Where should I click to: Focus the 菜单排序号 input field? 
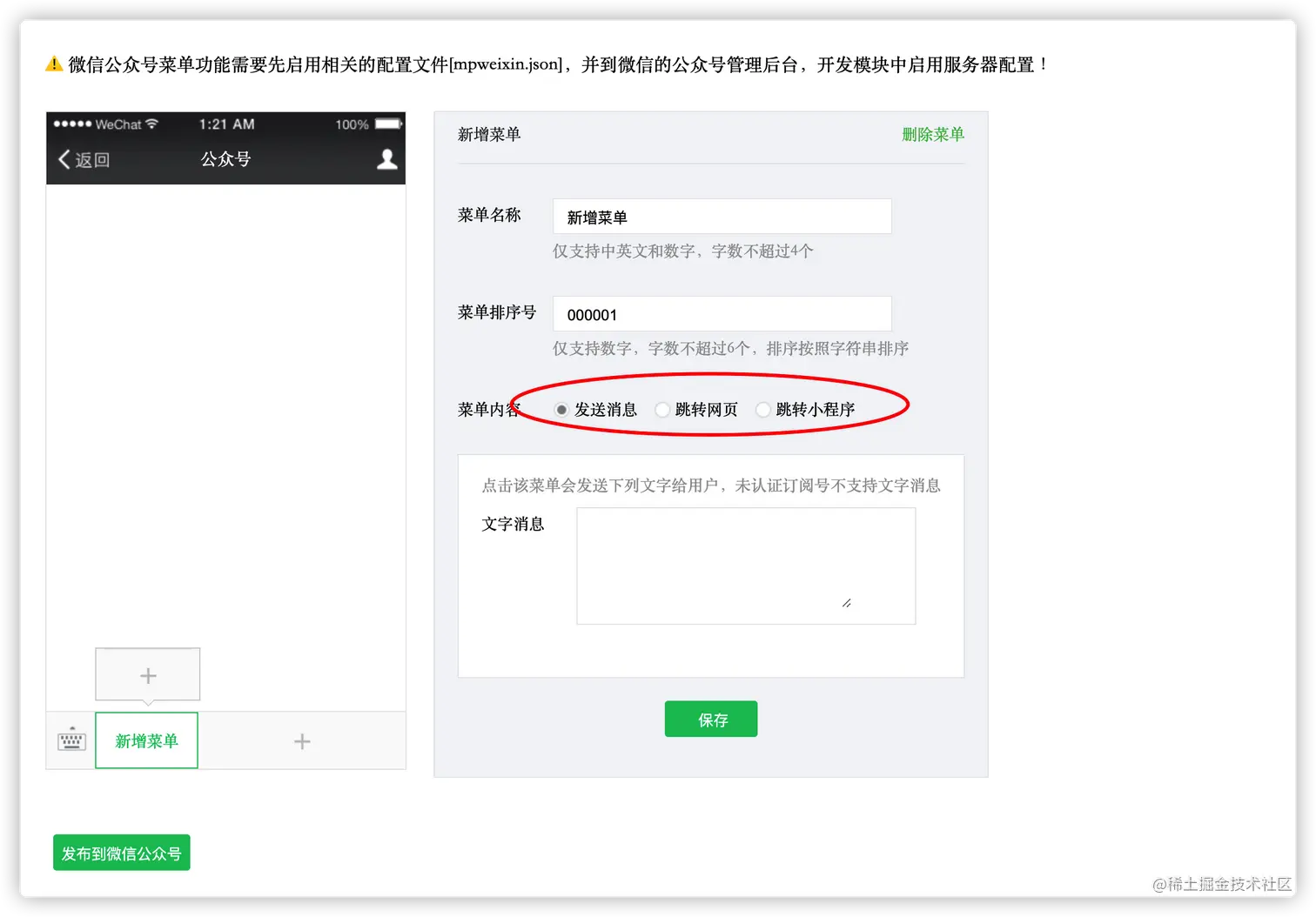[722, 314]
